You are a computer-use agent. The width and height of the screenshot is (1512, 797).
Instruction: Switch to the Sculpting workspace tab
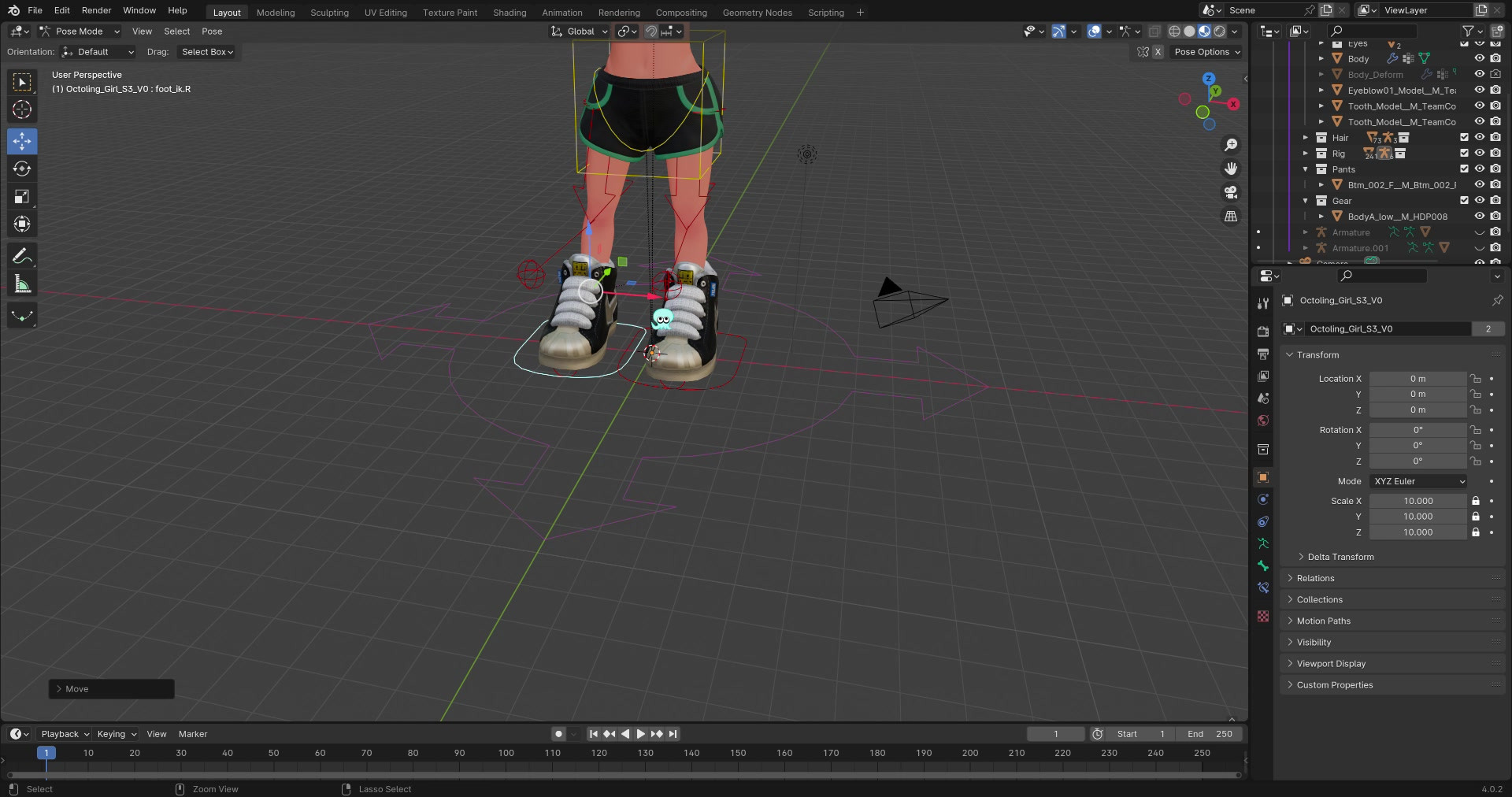(x=329, y=13)
